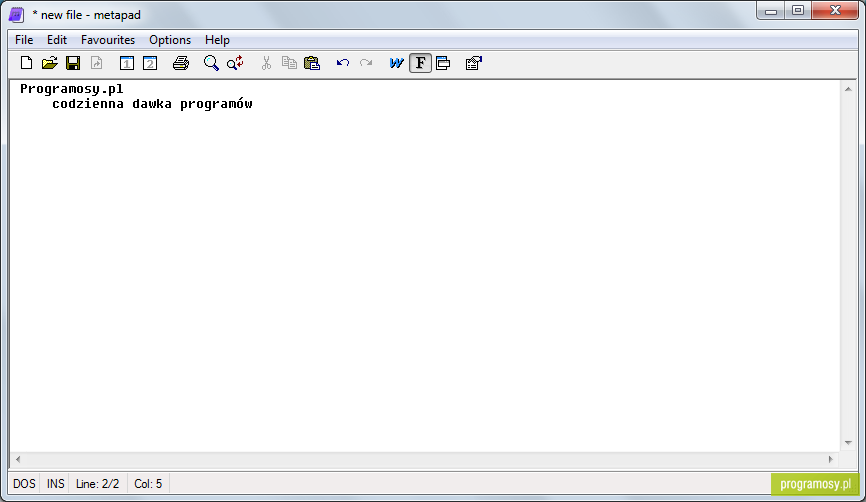Open the Options menu
Screen dimensions: 866x502
coord(170,40)
